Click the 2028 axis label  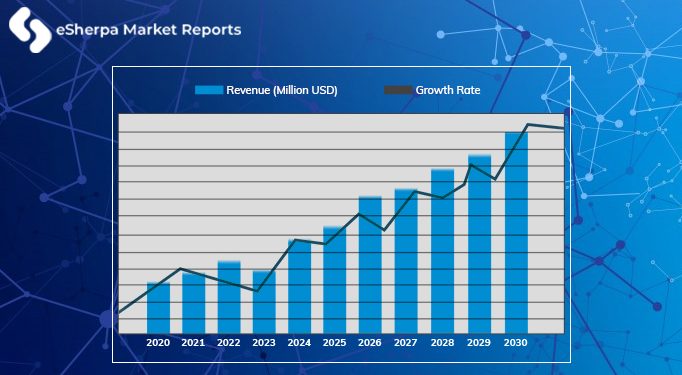(x=443, y=343)
